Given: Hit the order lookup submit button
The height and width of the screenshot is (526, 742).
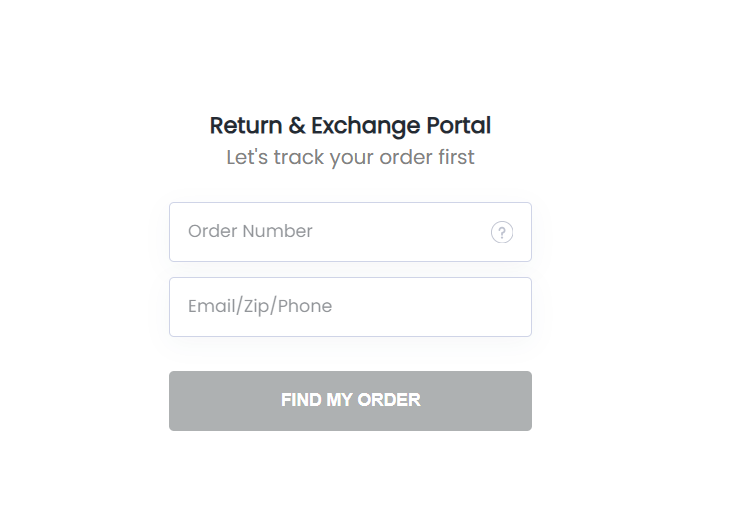Looking at the screenshot, I should pyautogui.click(x=350, y=401).
